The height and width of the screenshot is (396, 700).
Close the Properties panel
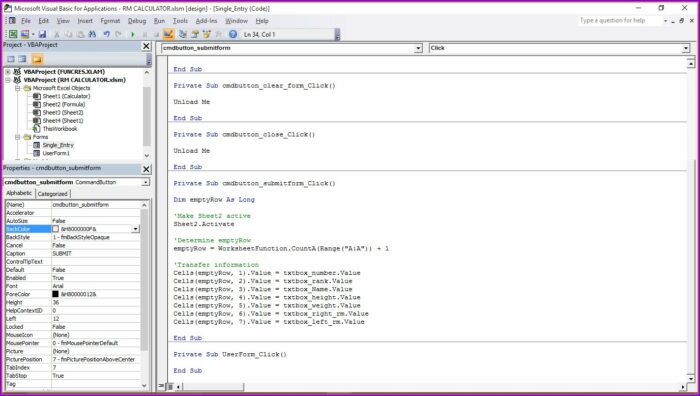pyautogui.click(x=146, y=169)
